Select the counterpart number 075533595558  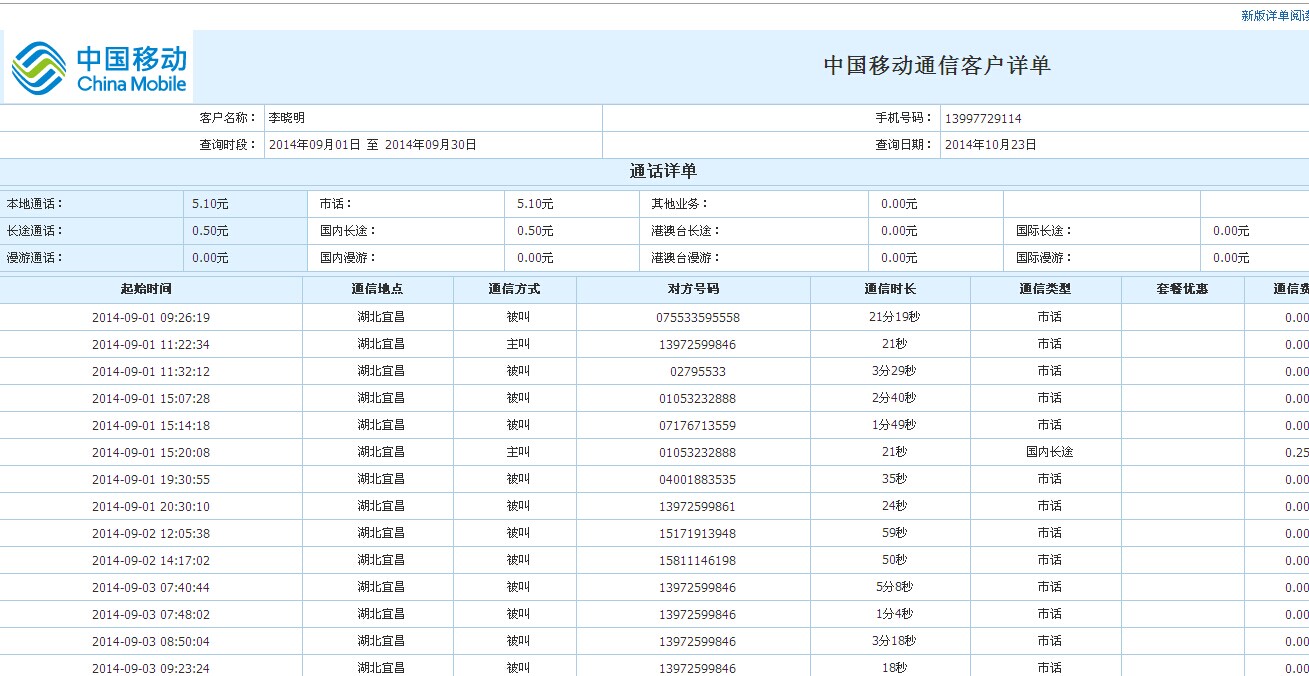pyautogui.click(x=698, y=318)
